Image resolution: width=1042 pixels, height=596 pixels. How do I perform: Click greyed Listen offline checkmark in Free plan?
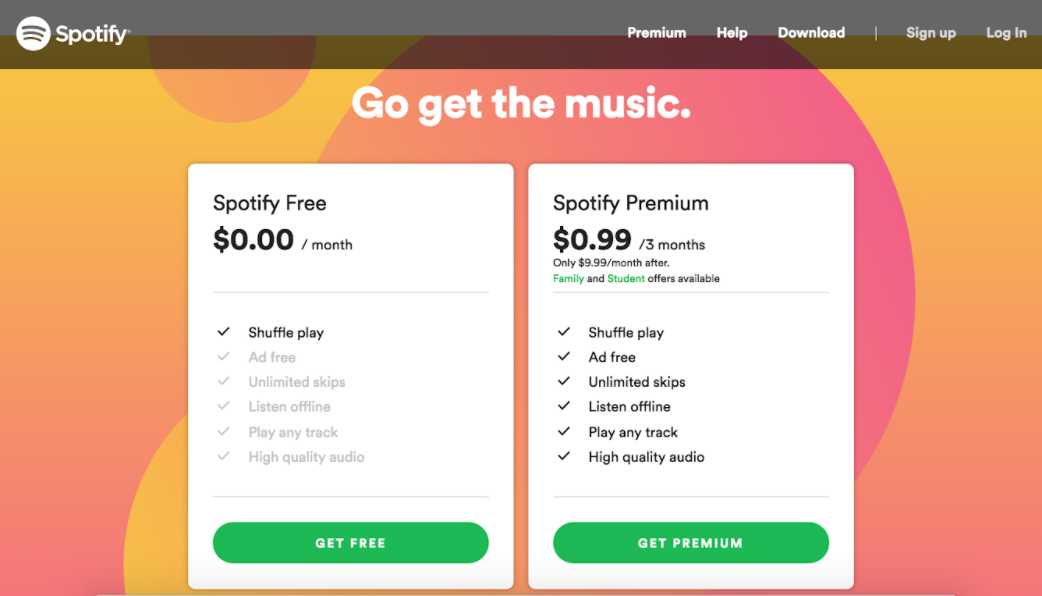pyautogui.click(x=223, y=407)
